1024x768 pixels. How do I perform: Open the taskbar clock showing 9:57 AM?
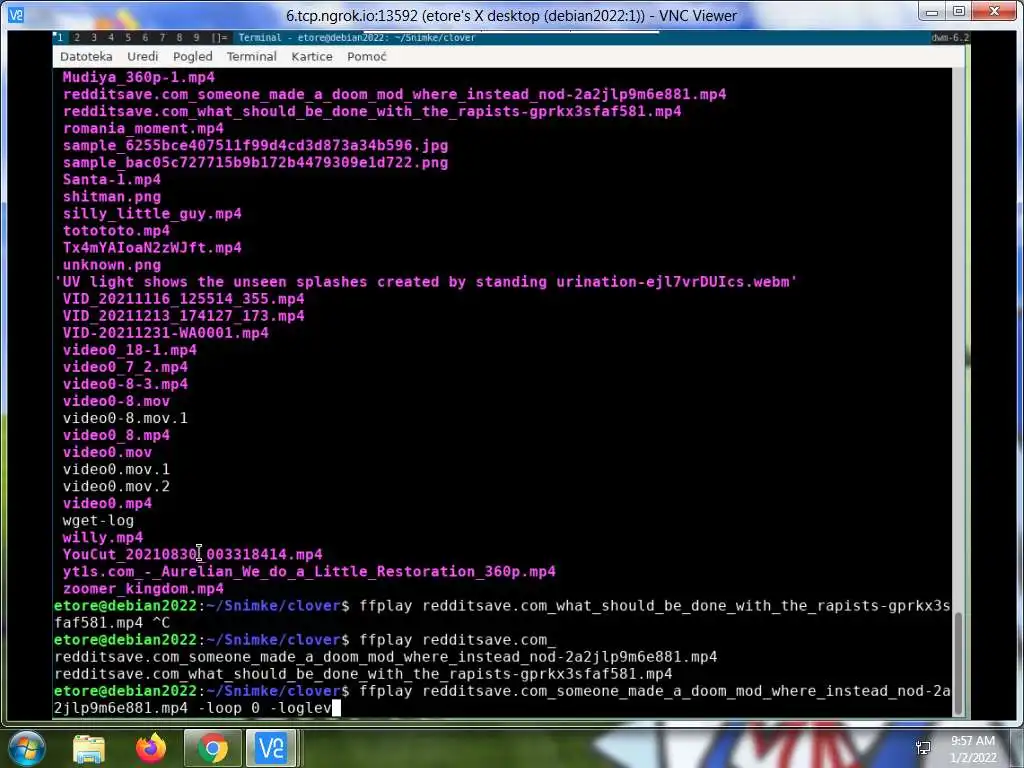tap(973, 749)
